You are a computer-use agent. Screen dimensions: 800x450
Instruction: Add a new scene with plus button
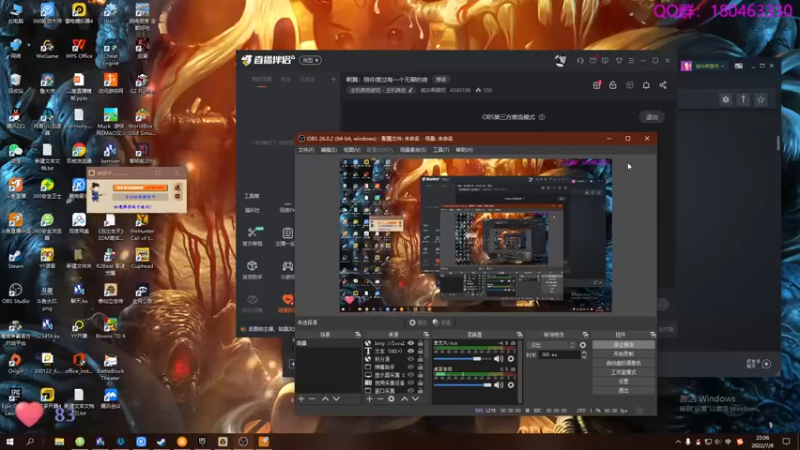(x=301, y=398)
